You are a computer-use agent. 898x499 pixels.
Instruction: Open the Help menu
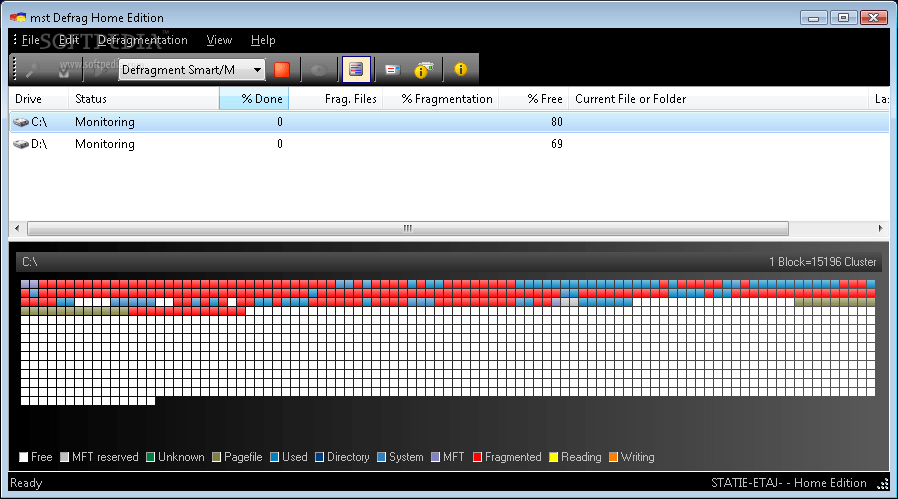[263, 40]
